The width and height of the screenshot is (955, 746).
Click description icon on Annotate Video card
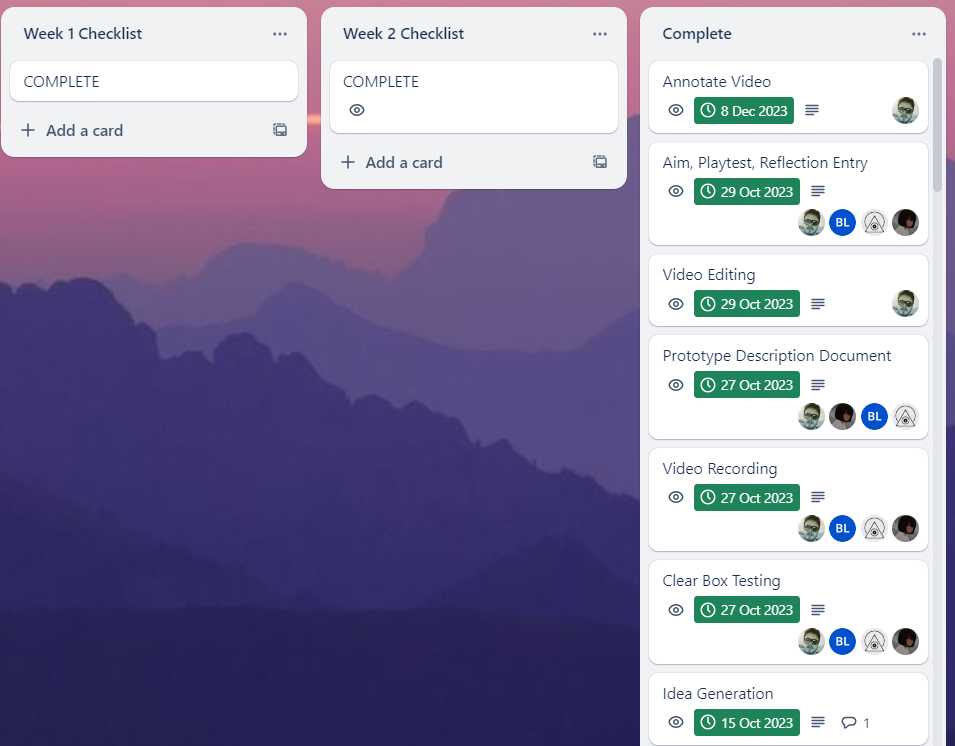(812, 110)
